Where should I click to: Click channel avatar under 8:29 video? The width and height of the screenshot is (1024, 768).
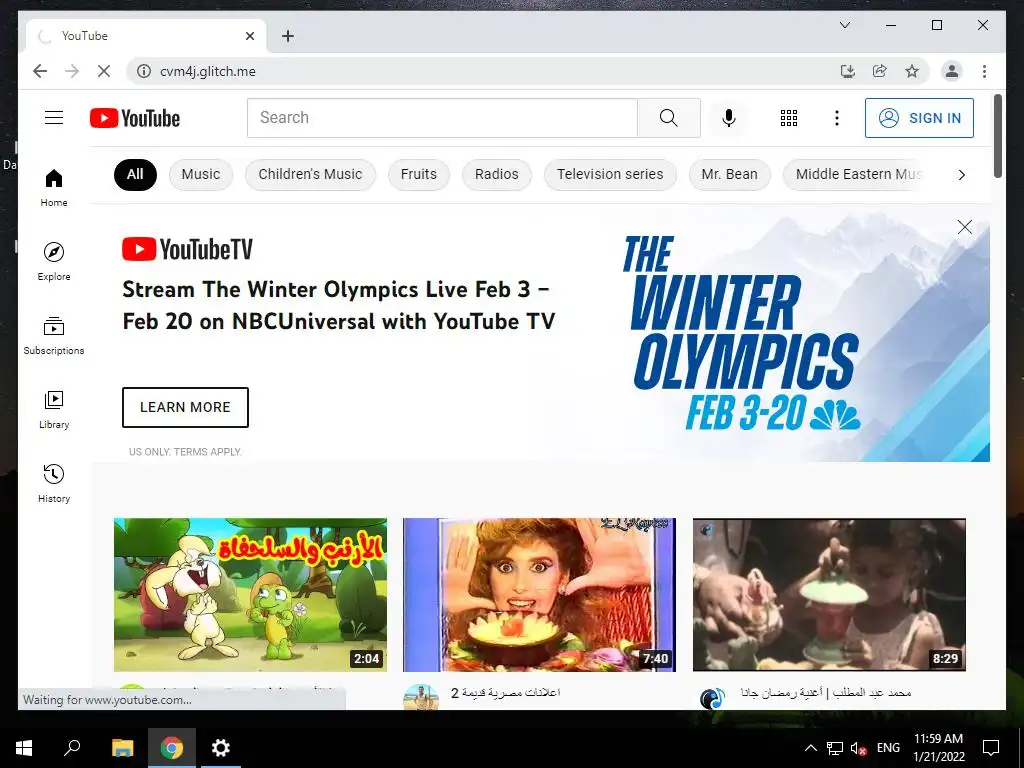click(712, 698)
